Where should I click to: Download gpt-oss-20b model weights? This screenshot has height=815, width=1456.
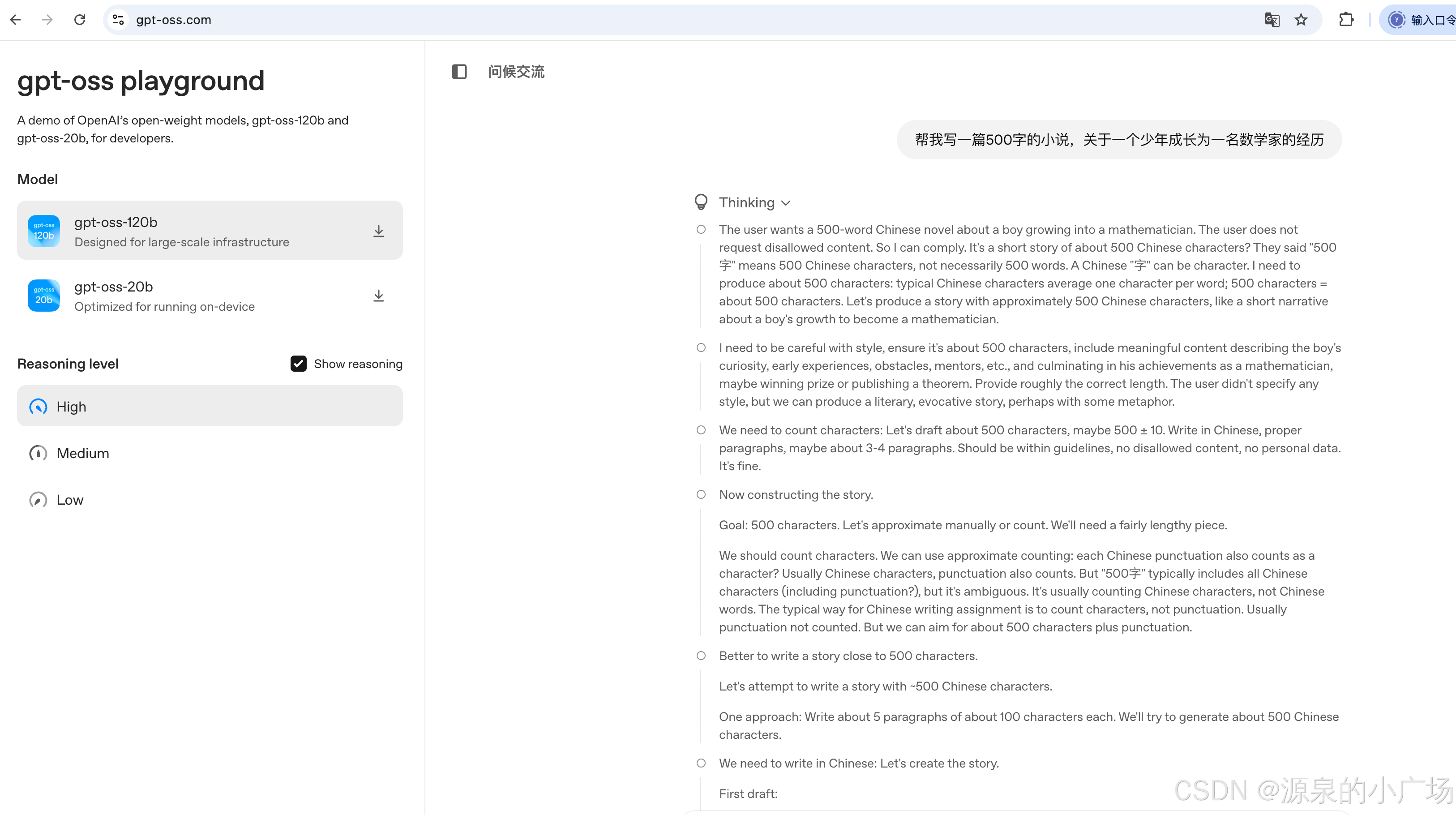(x=379, y=296)
